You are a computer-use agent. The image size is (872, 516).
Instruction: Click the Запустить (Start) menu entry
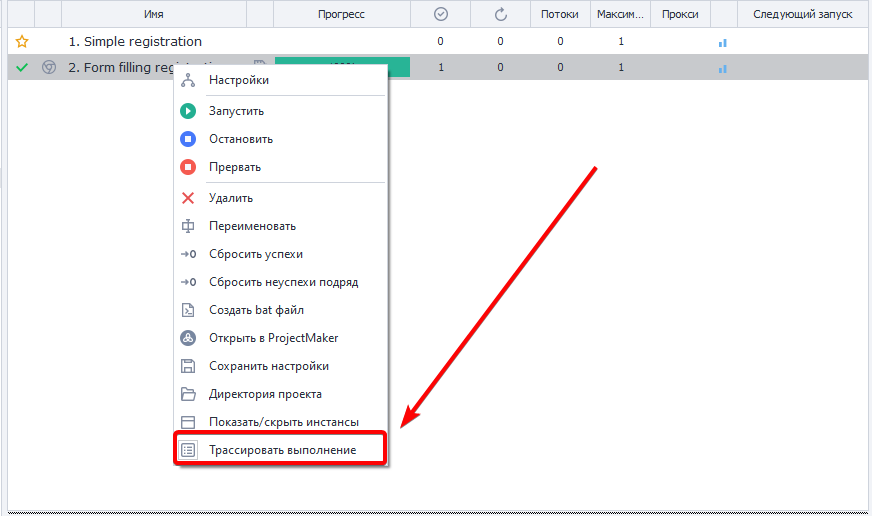point(236,111)
